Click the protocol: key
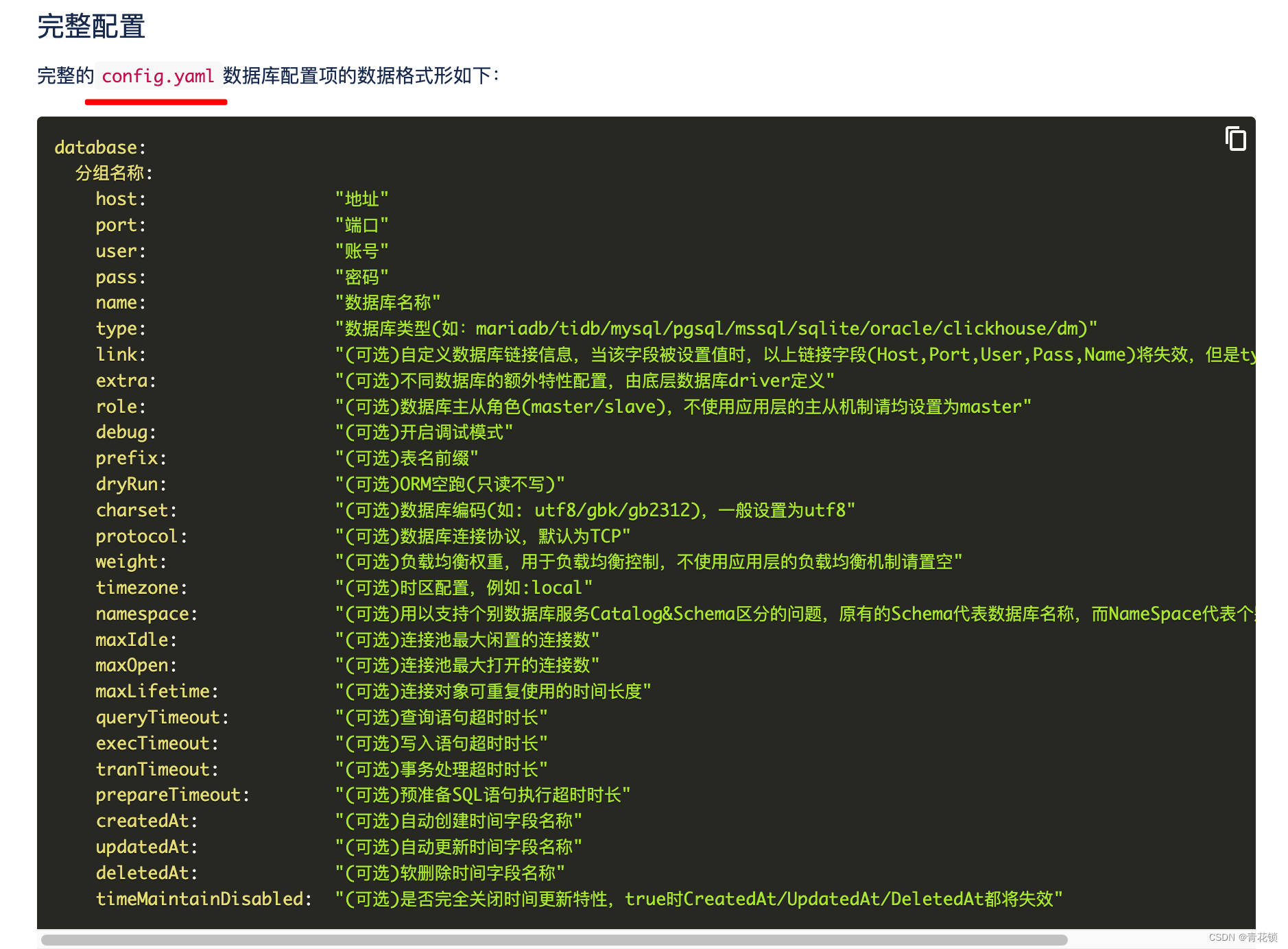 coord(141,536)
